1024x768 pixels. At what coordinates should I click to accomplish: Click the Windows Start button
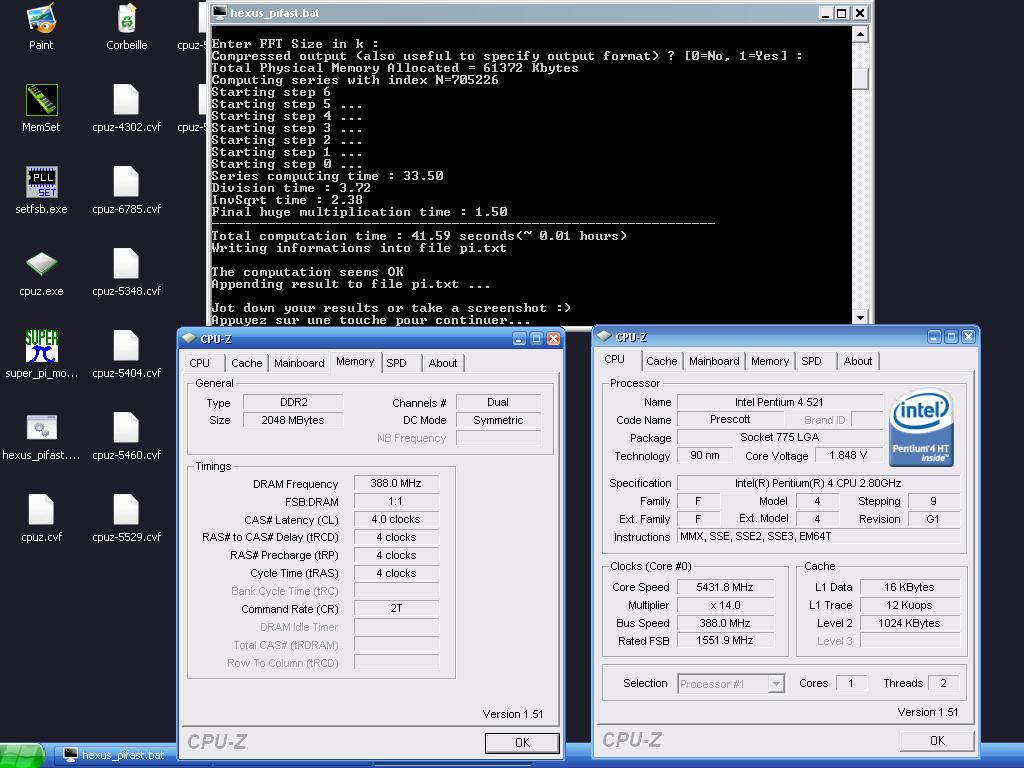click(22, 755)
